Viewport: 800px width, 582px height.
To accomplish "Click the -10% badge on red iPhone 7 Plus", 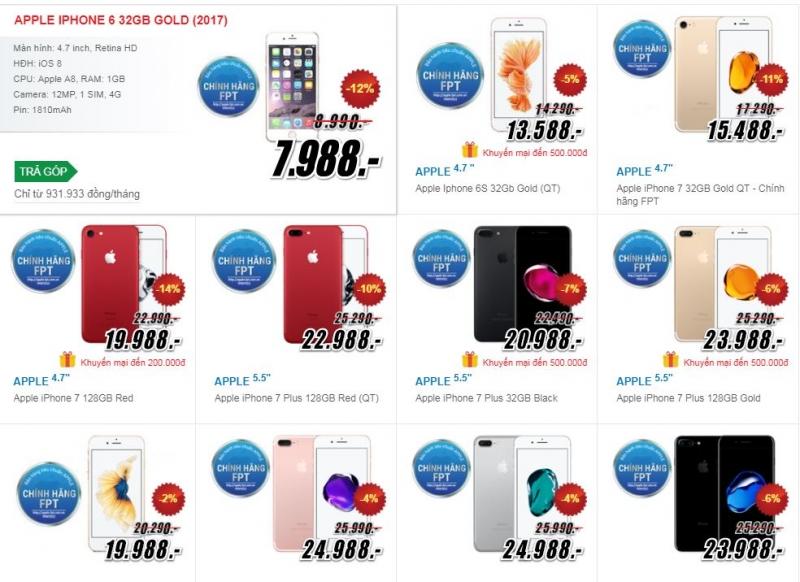I will [x=369, y=289].
